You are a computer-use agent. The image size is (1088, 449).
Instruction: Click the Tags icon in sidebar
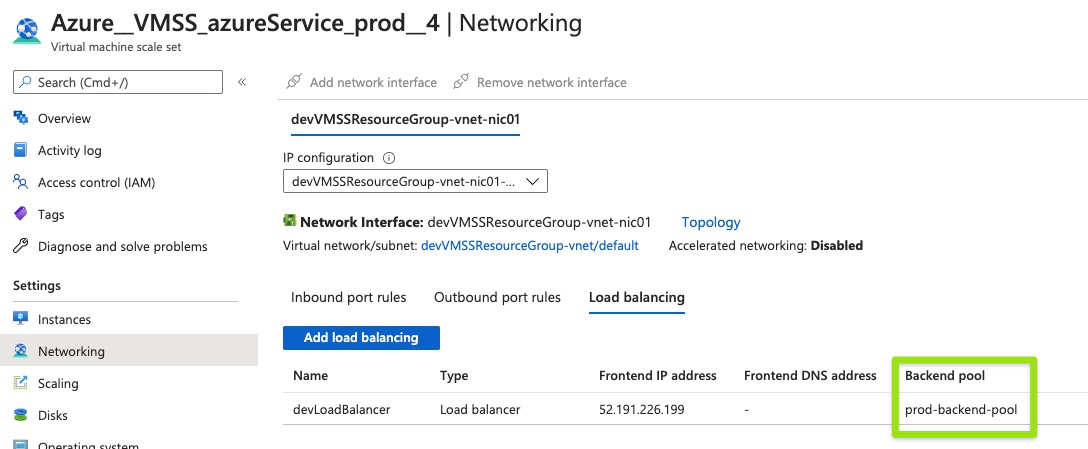(21, 214)
